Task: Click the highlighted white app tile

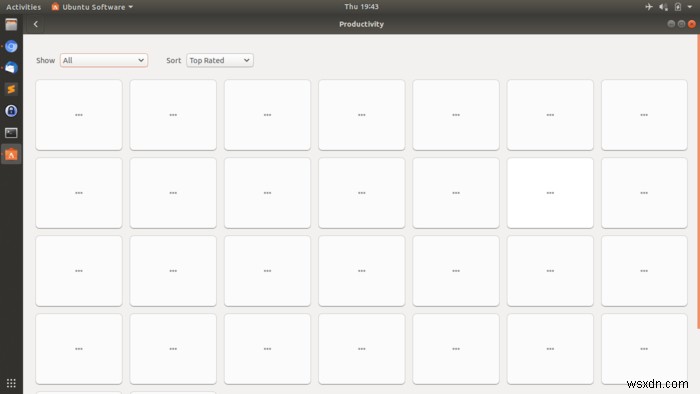Action: point(550,193)
